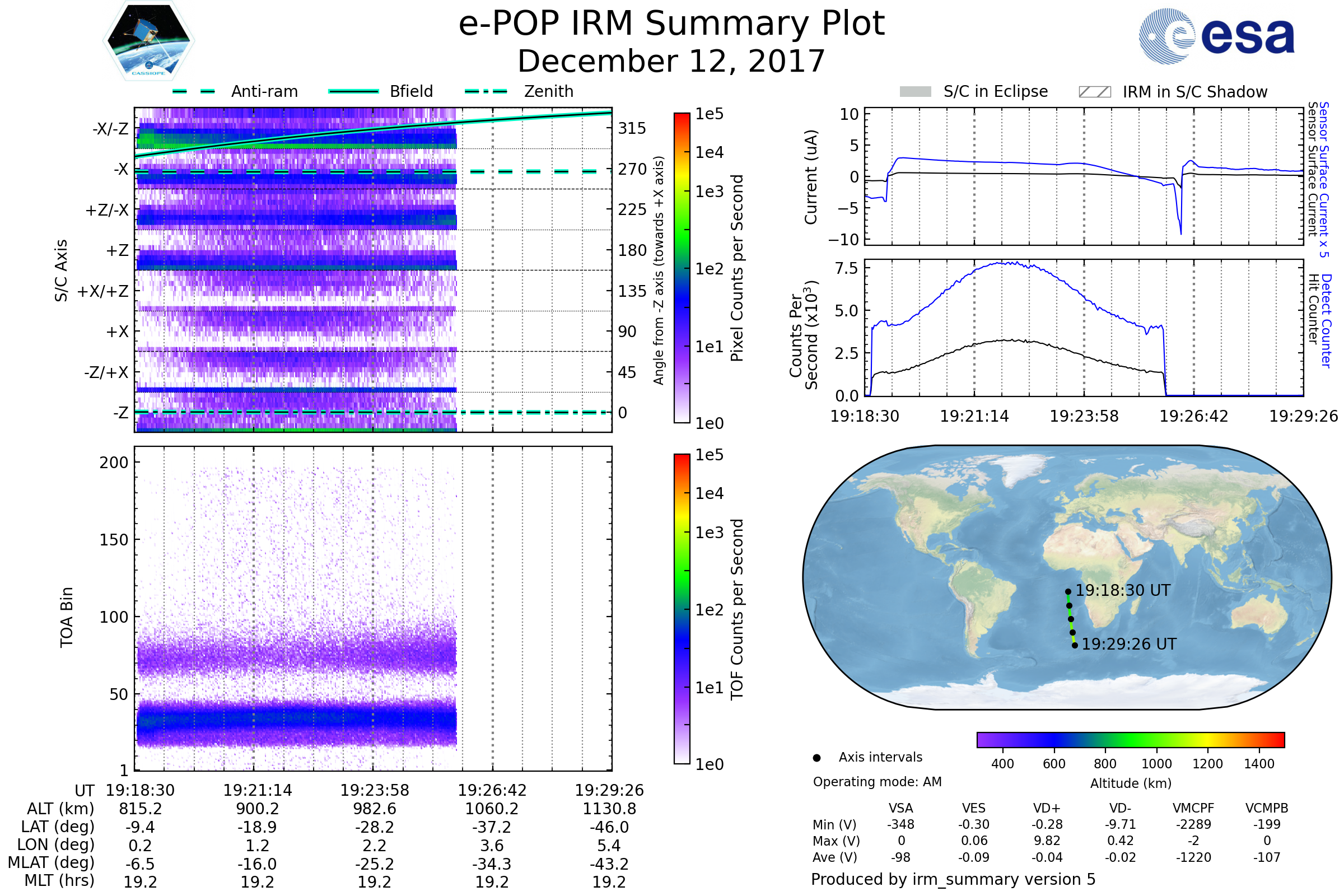The width and height of the screenshot is (1344, 896).
Task: Click the Axis intervals black dot marker
Action: (816, 758)
